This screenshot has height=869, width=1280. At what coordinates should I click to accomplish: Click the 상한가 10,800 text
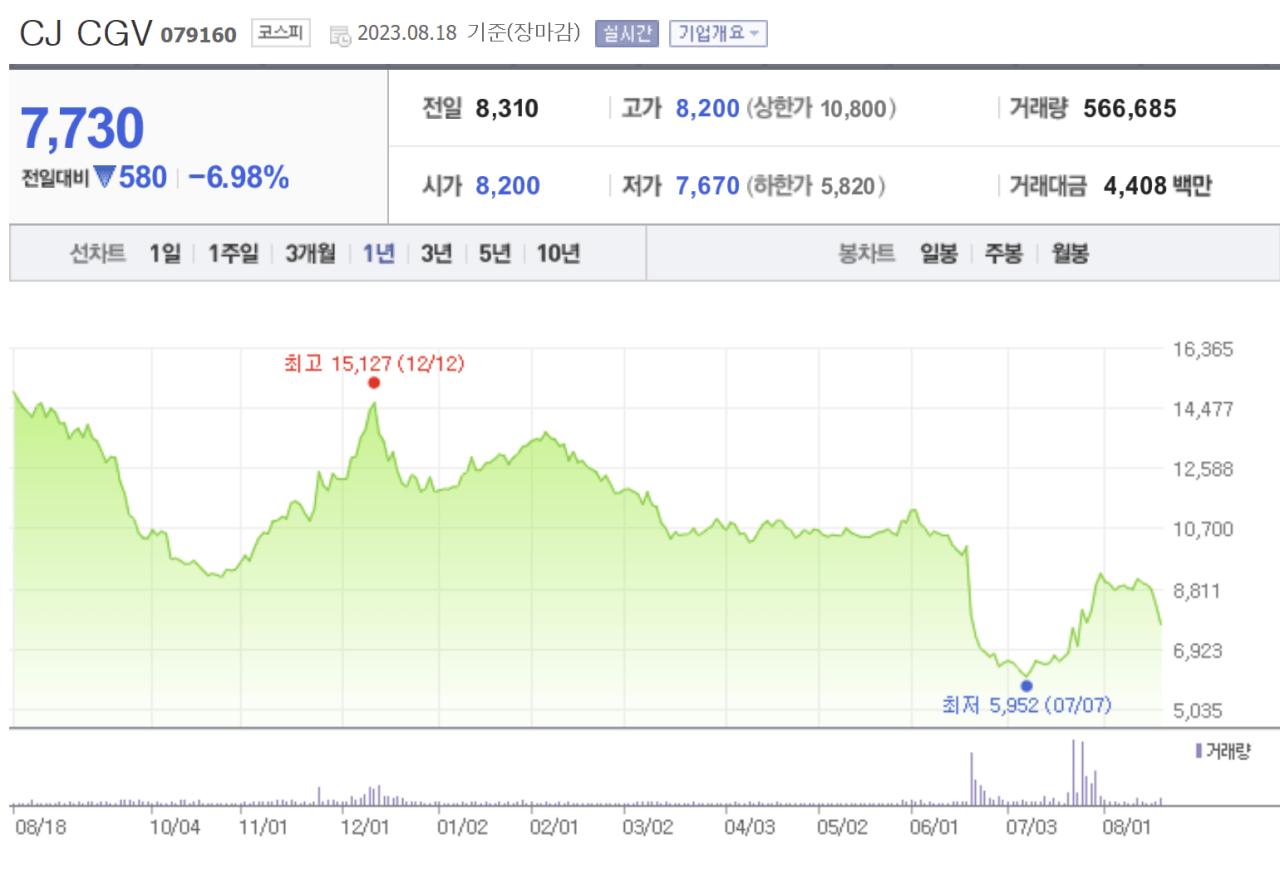821,109
